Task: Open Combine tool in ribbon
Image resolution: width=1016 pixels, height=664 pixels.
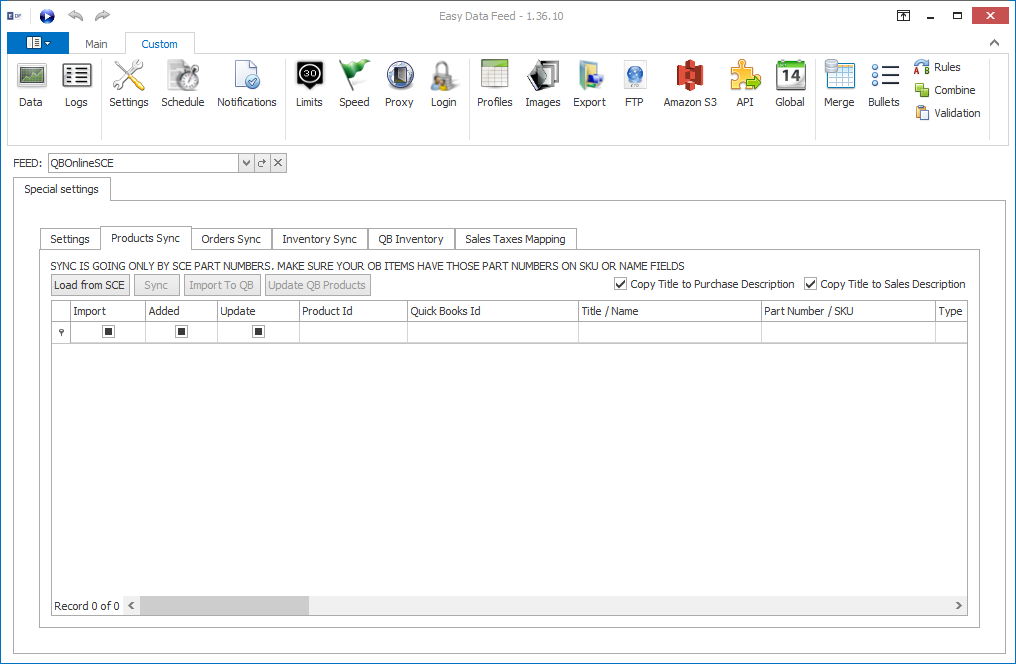Action: pyautogui.click(x=945, y=90)
